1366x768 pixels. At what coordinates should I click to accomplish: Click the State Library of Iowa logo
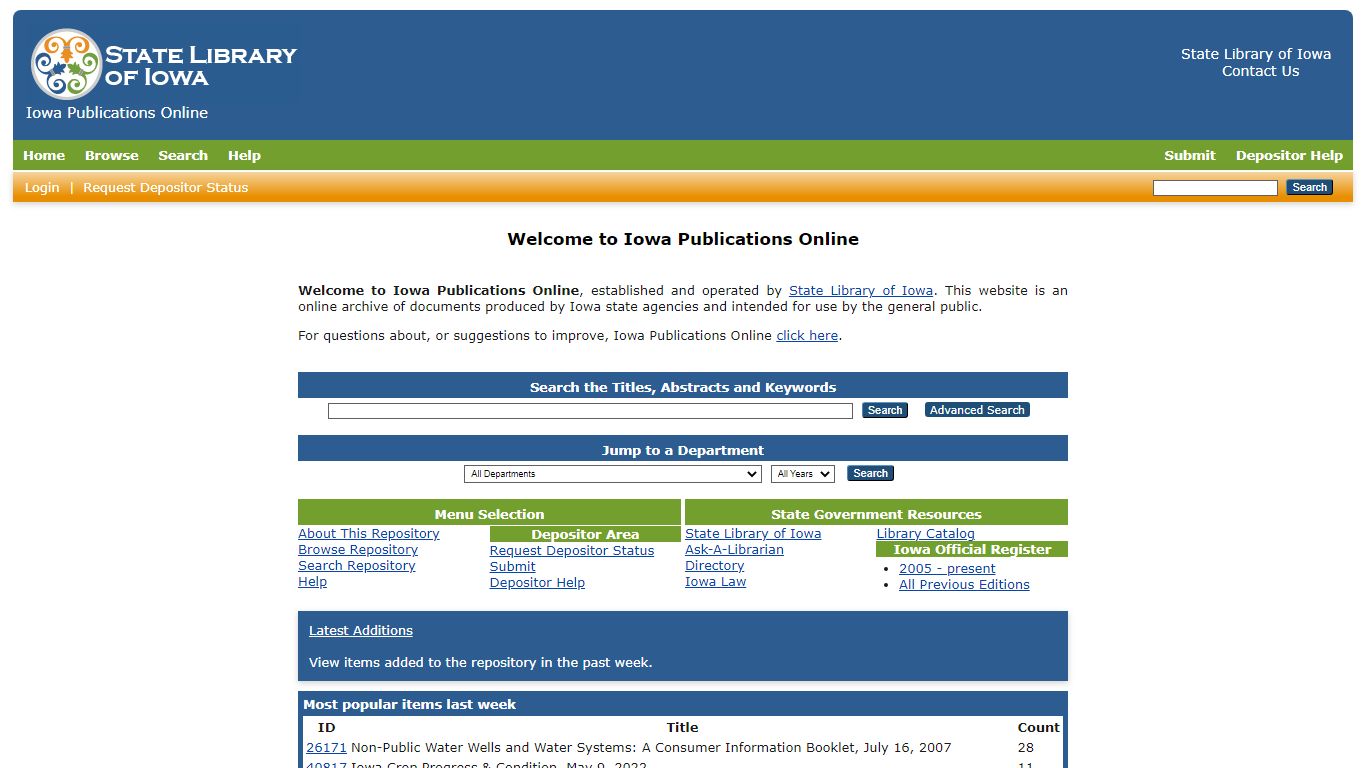tap(163, 64)
